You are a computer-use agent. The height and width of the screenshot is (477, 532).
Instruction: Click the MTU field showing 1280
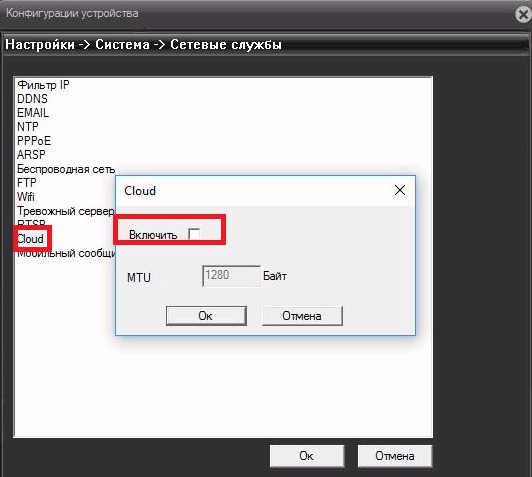click(x=231, y=276)
